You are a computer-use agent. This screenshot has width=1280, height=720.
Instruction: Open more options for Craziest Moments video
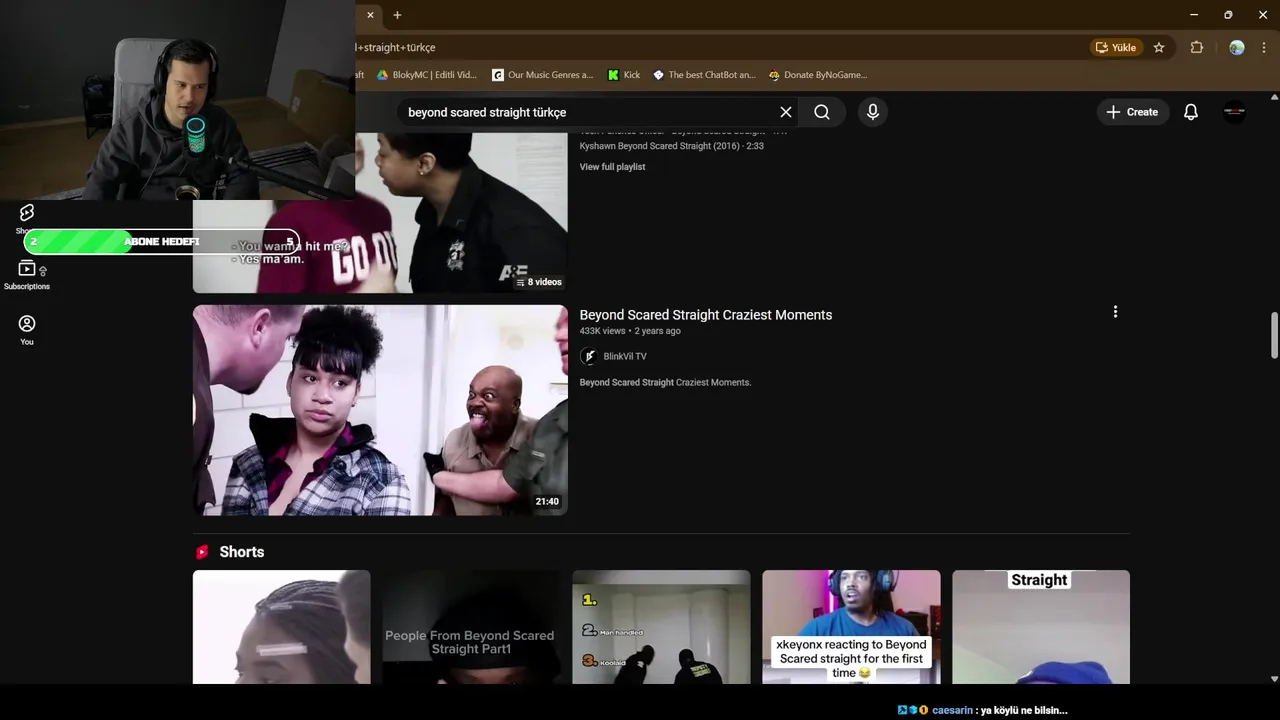point(1115,312)
